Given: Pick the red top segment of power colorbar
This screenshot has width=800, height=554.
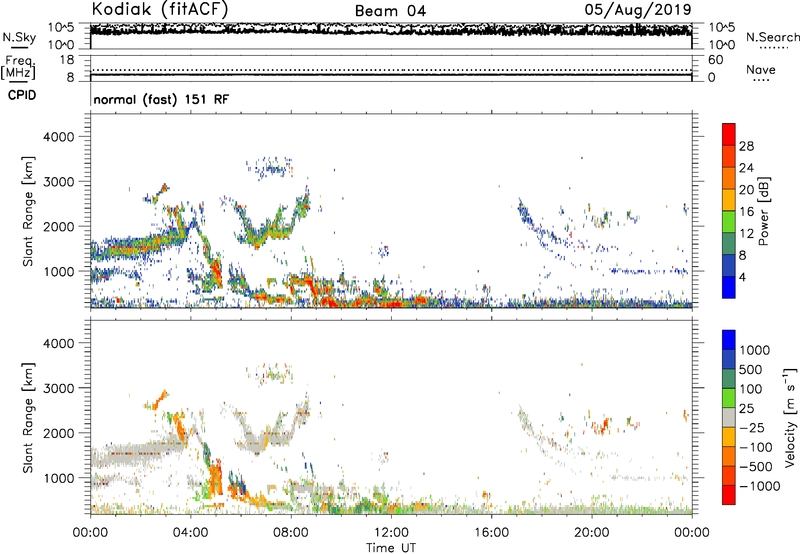Looking at the screenshot, I should click(x=729, y=134).
